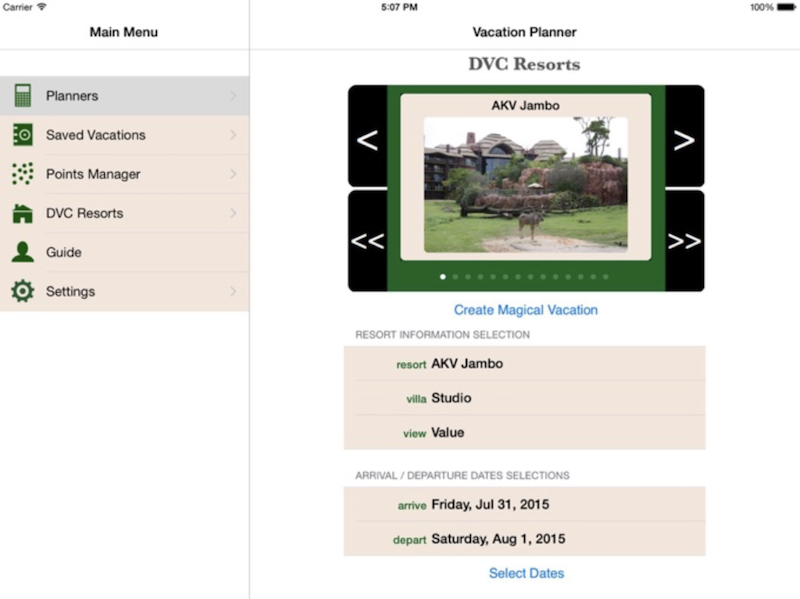Jump back with the double left arrow
Image resolution: width=800 pixels, height=599 pixels.
367,241
